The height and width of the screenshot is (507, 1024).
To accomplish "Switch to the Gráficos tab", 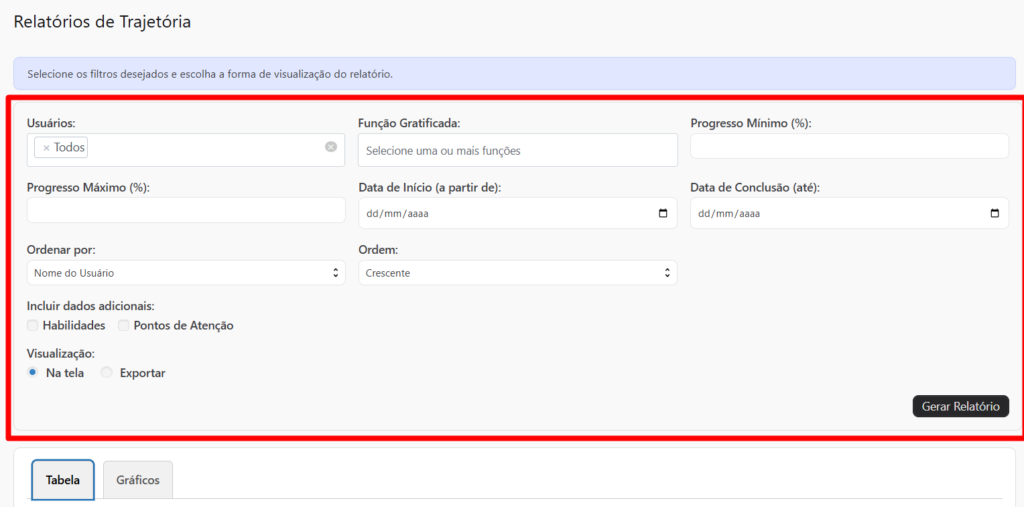I will click(138, 480).
